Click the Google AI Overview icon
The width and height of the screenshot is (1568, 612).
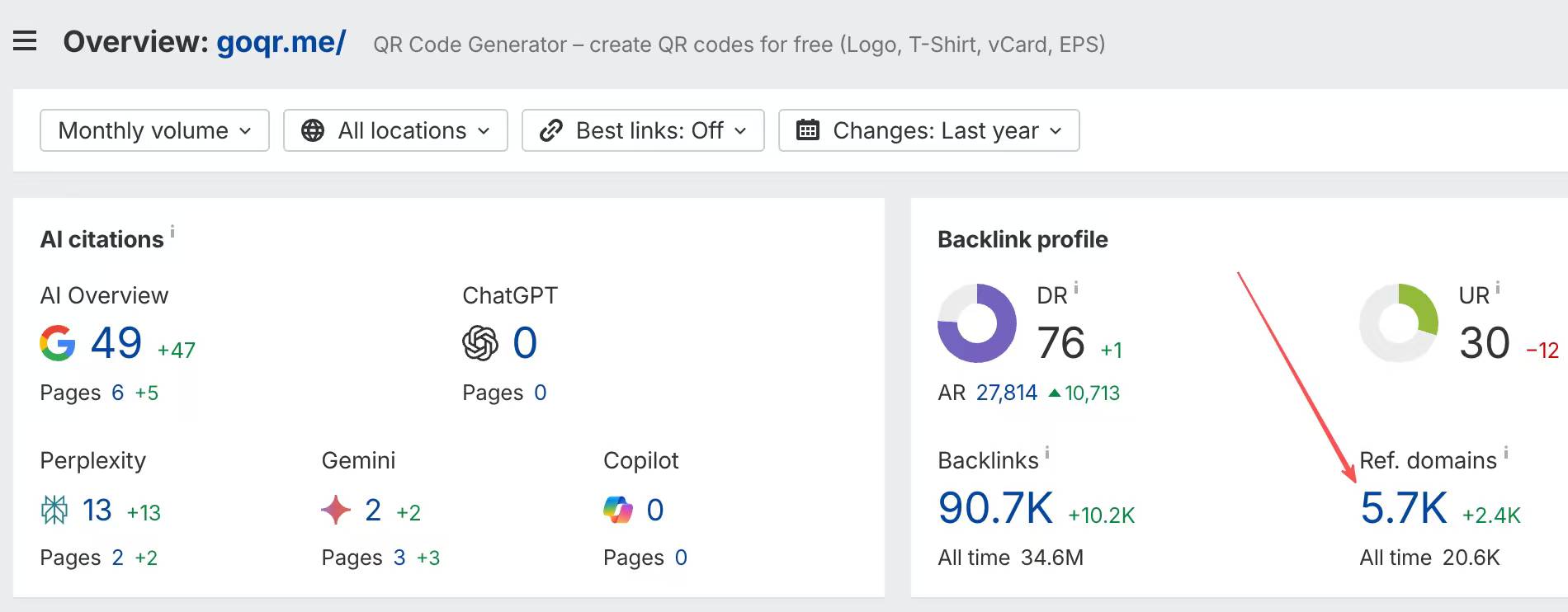click(58, 343)
